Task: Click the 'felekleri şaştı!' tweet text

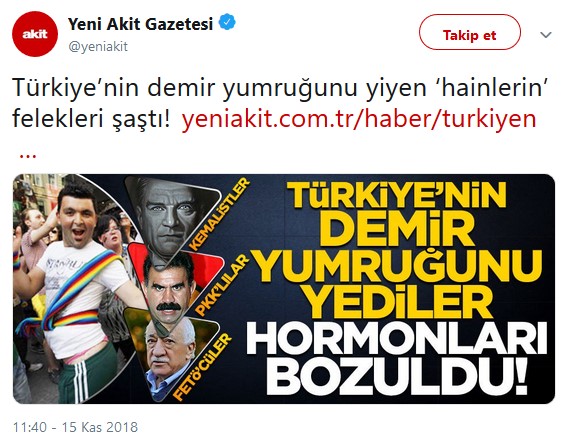Action: 92,119
